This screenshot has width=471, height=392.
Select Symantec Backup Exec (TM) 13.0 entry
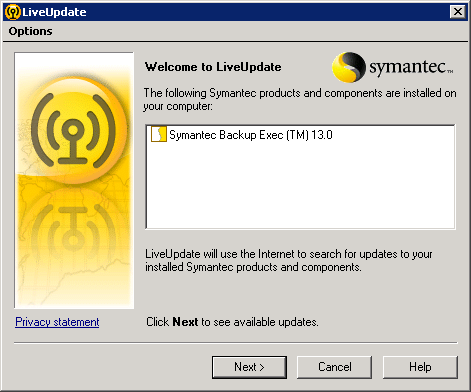point(251,135)
